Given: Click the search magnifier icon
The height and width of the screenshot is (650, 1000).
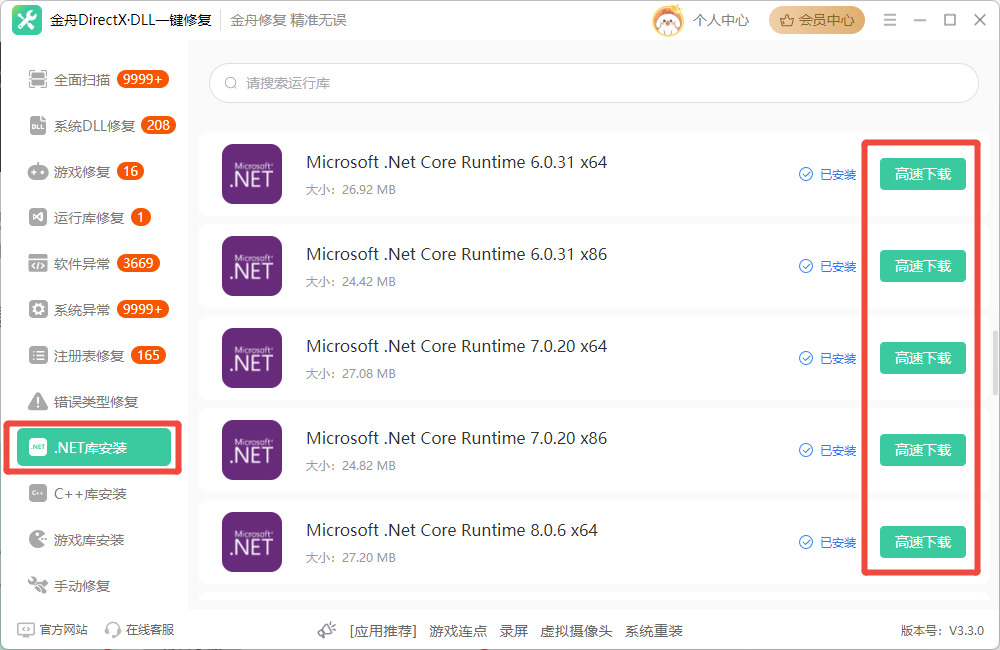Looking at the screenshot, I should tap(231, 83).
